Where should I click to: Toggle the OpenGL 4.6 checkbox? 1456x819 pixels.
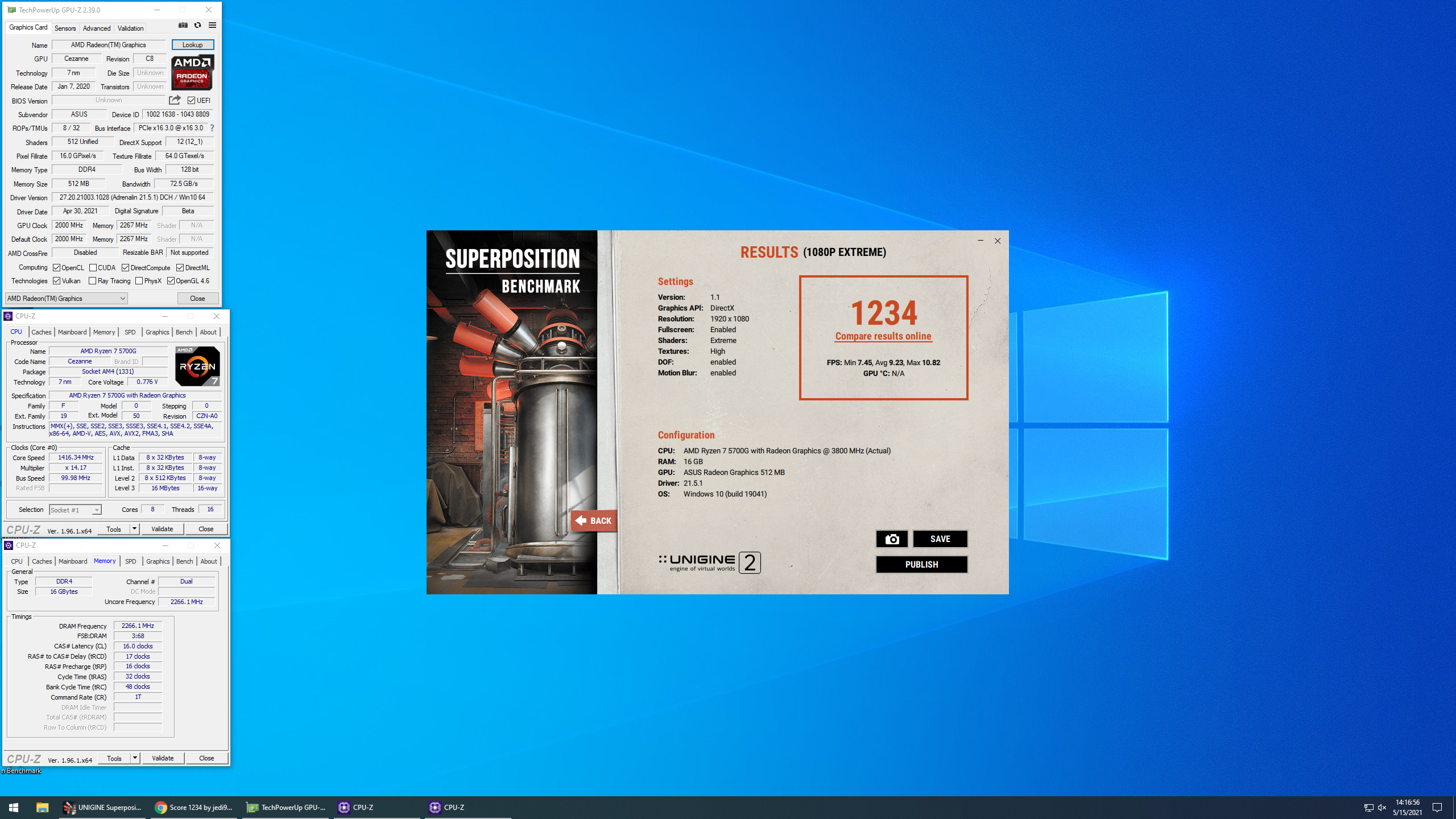[171, 281]
